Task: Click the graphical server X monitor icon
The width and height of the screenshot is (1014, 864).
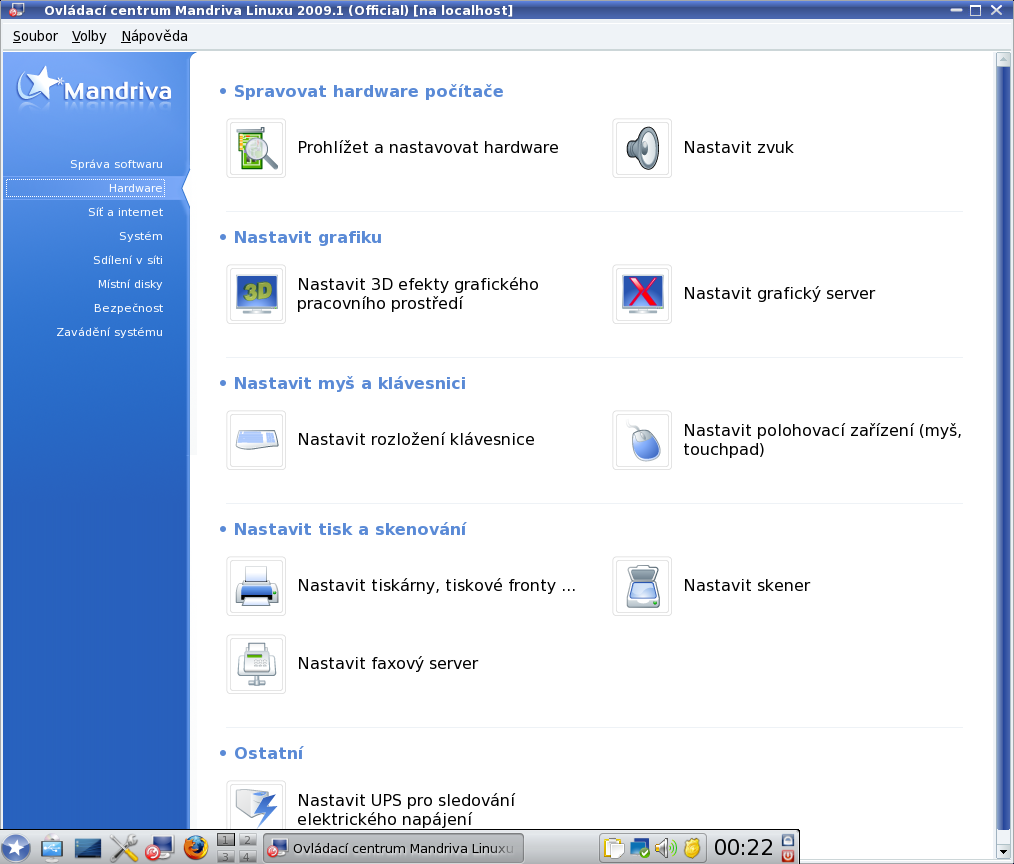Action: pos(642,294)
